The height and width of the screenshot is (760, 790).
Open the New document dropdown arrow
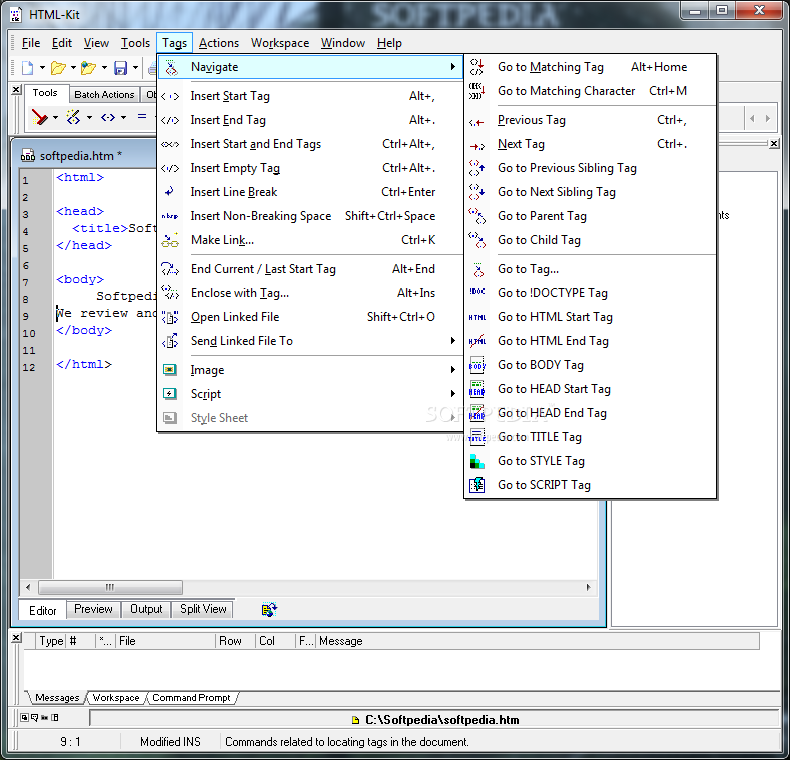coord(42,68)
